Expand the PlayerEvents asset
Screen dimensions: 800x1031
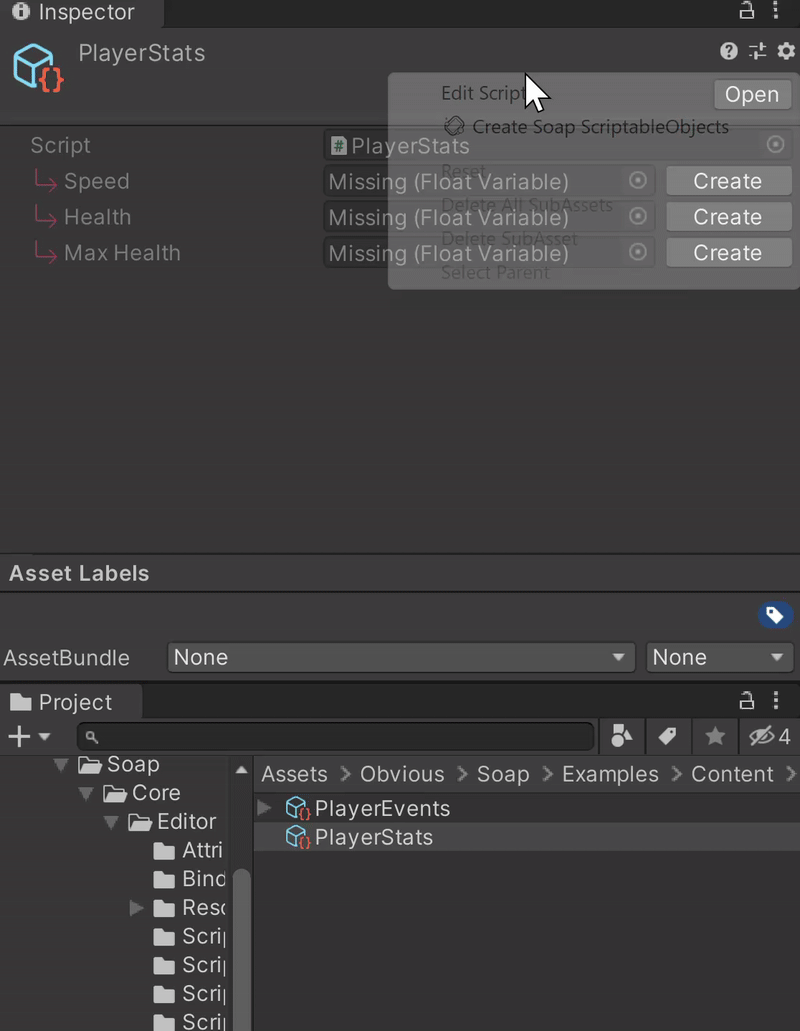tap(265, 807)
